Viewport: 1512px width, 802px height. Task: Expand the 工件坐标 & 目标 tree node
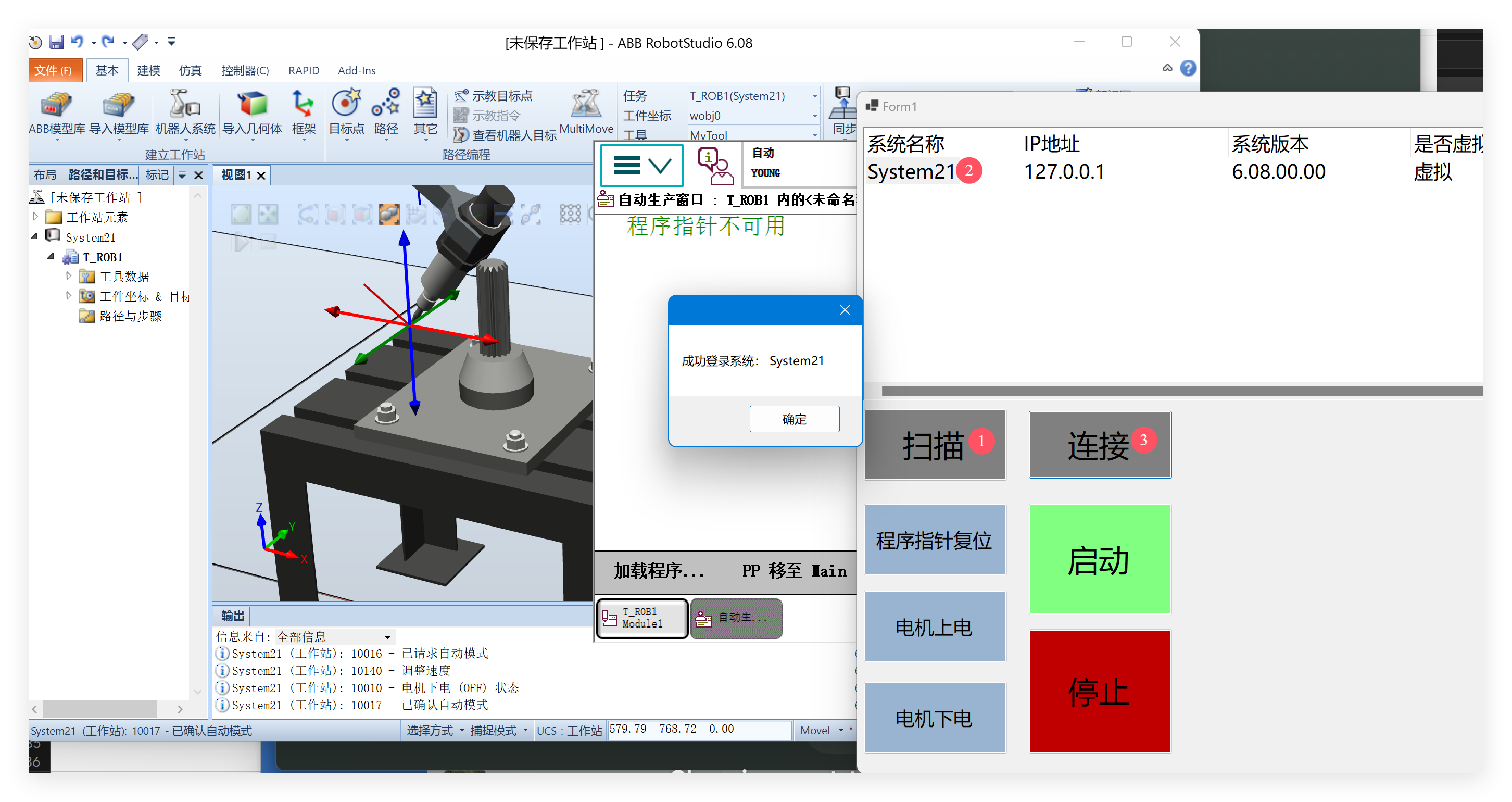click(x=68, y=296)
